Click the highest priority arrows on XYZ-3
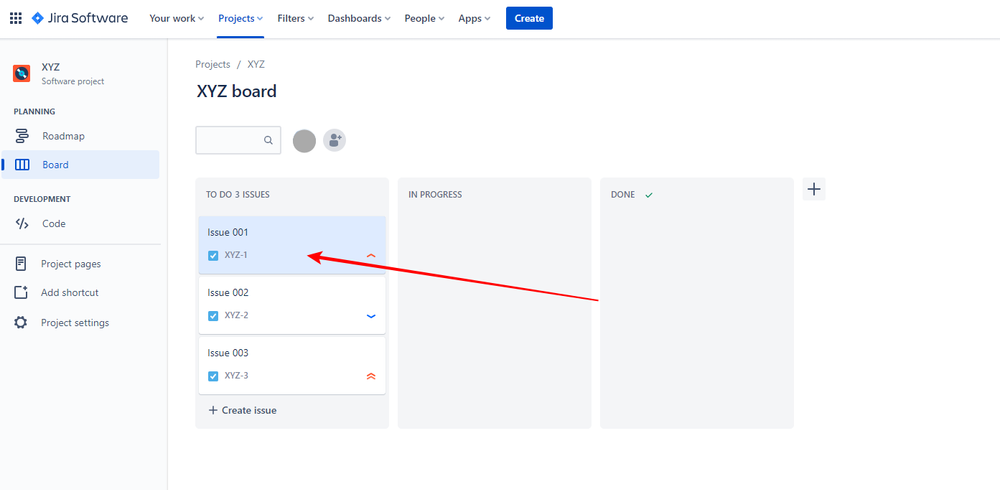The image size is (1000, 490). (x=371, y=376)
